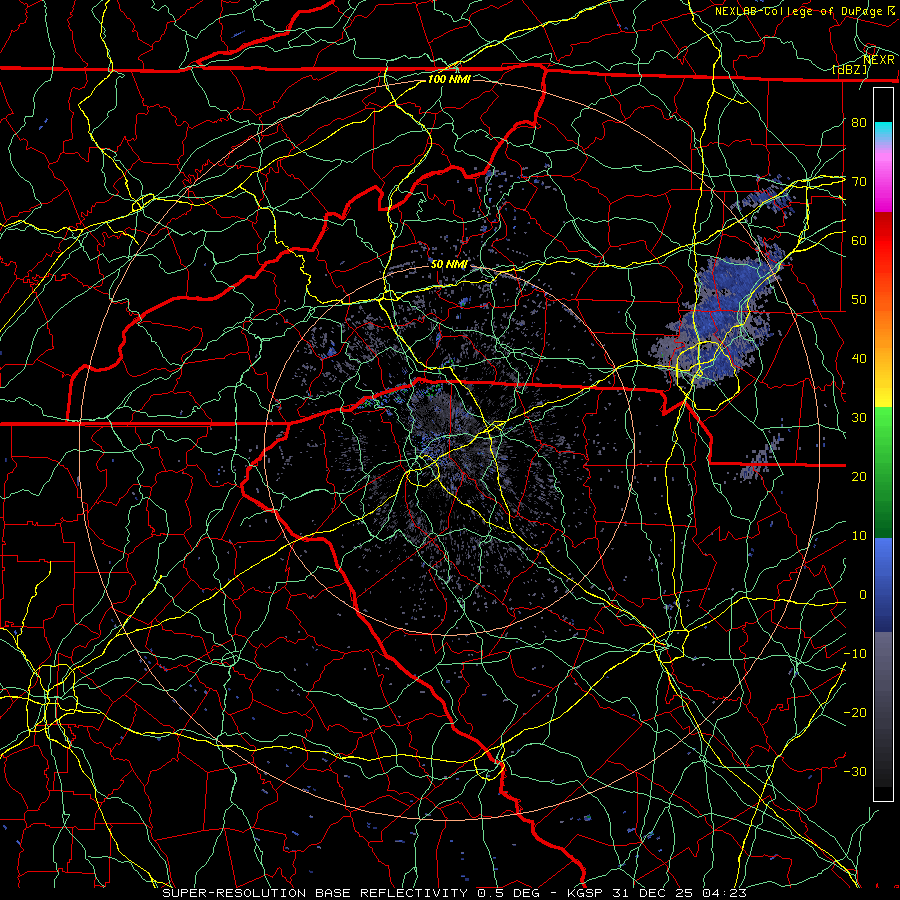
Task: Click the 30 dBZ scale value
Action: point(859,417)
